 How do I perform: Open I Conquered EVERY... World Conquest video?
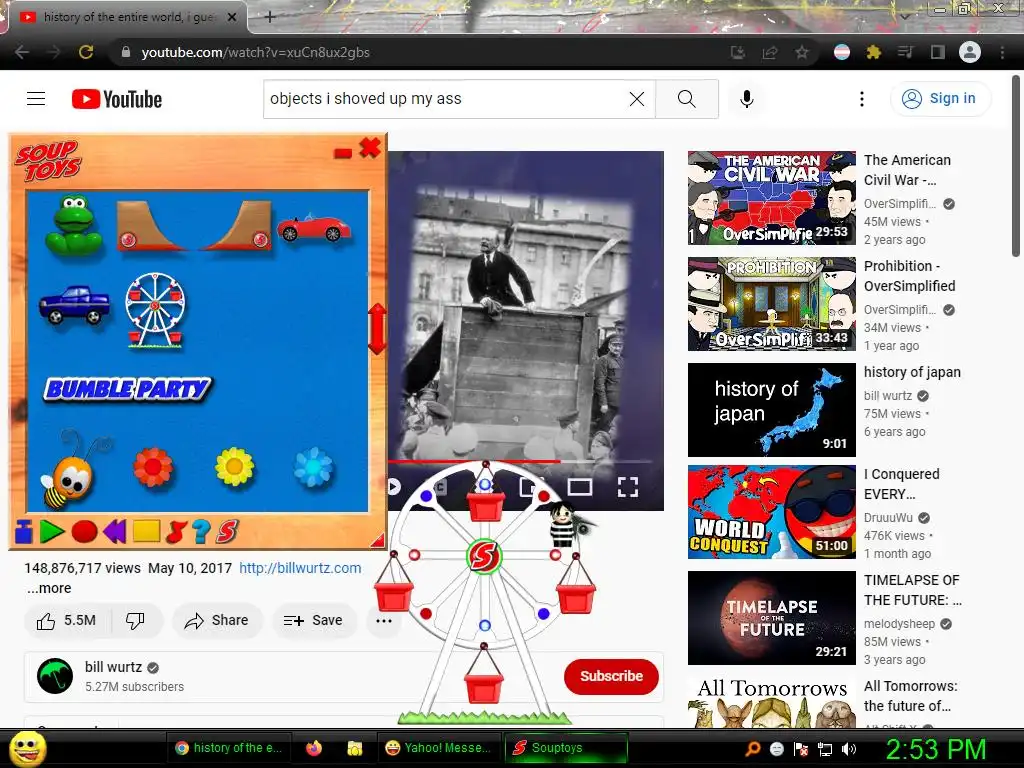[772, 512]
